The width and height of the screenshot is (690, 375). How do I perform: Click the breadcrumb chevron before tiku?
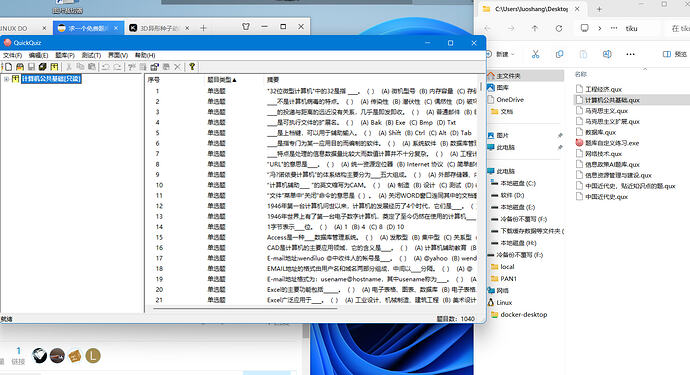pyautogui.click(x=600, y=28)
